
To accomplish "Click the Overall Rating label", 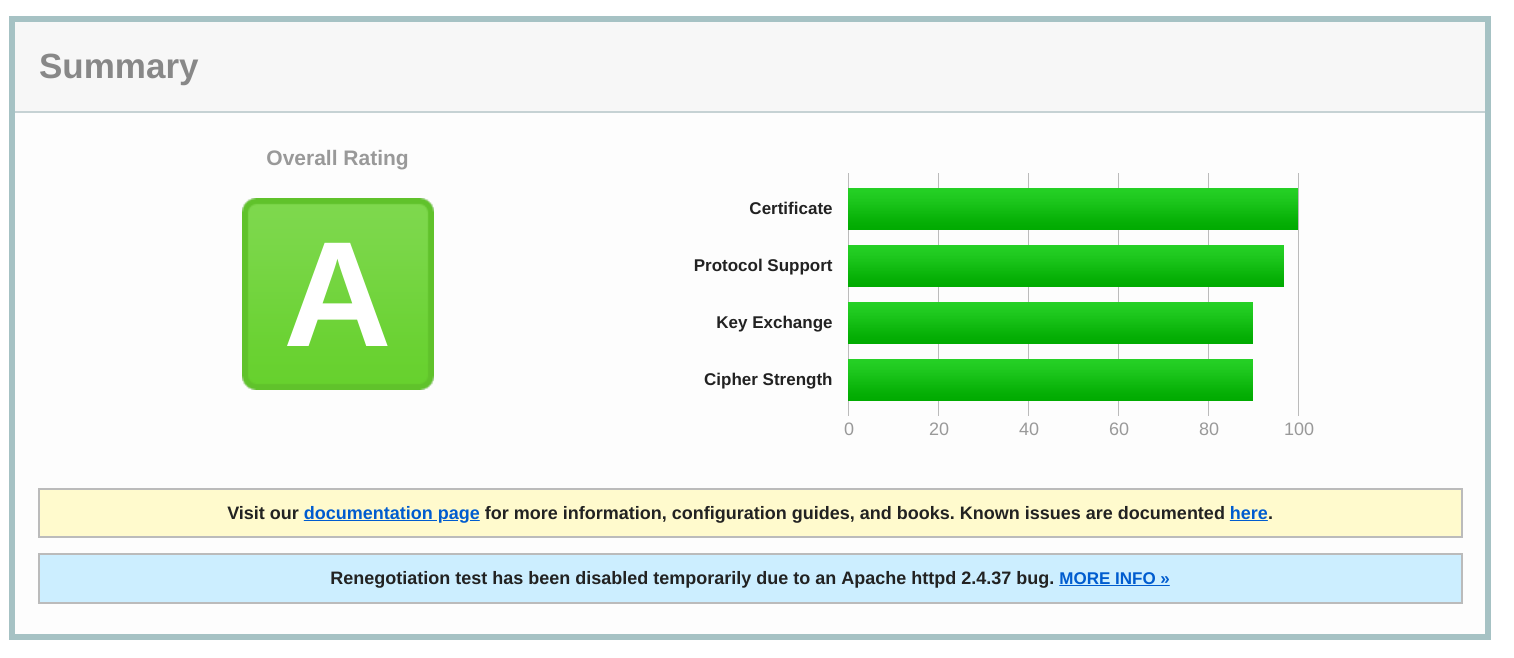I will click(337, 158).
